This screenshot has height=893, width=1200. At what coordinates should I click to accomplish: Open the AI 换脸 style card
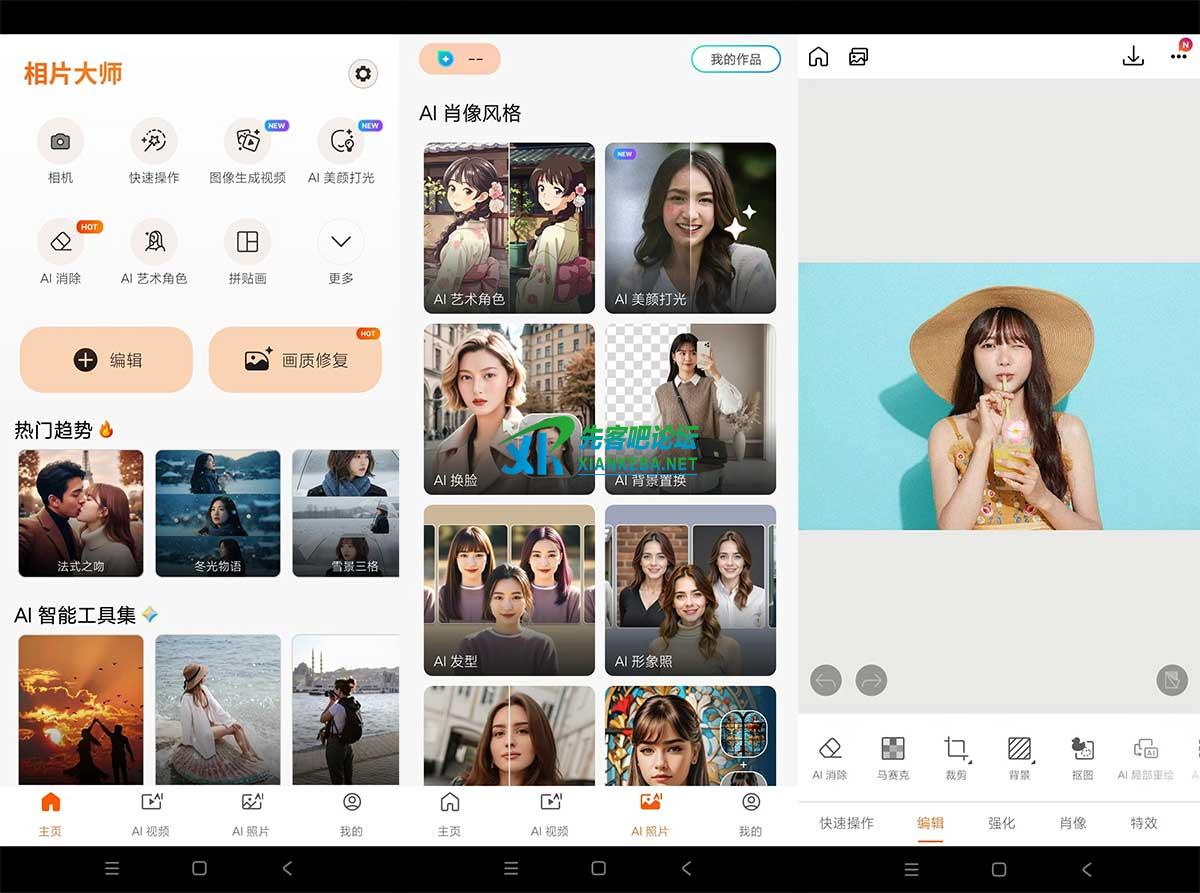pyautogui.click(x=509, y=409)
